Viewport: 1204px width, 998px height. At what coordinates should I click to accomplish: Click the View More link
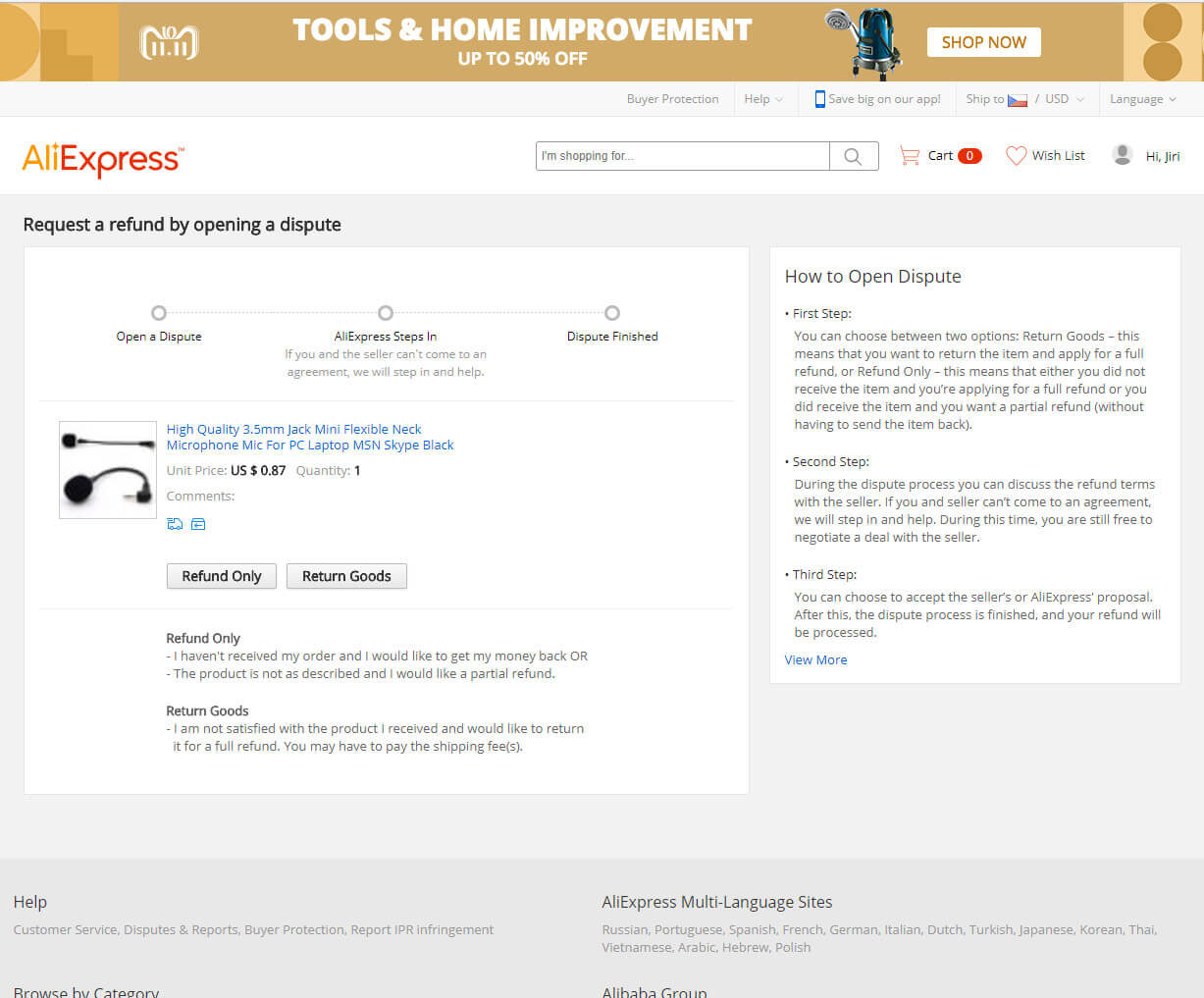(x=815, y=659)
